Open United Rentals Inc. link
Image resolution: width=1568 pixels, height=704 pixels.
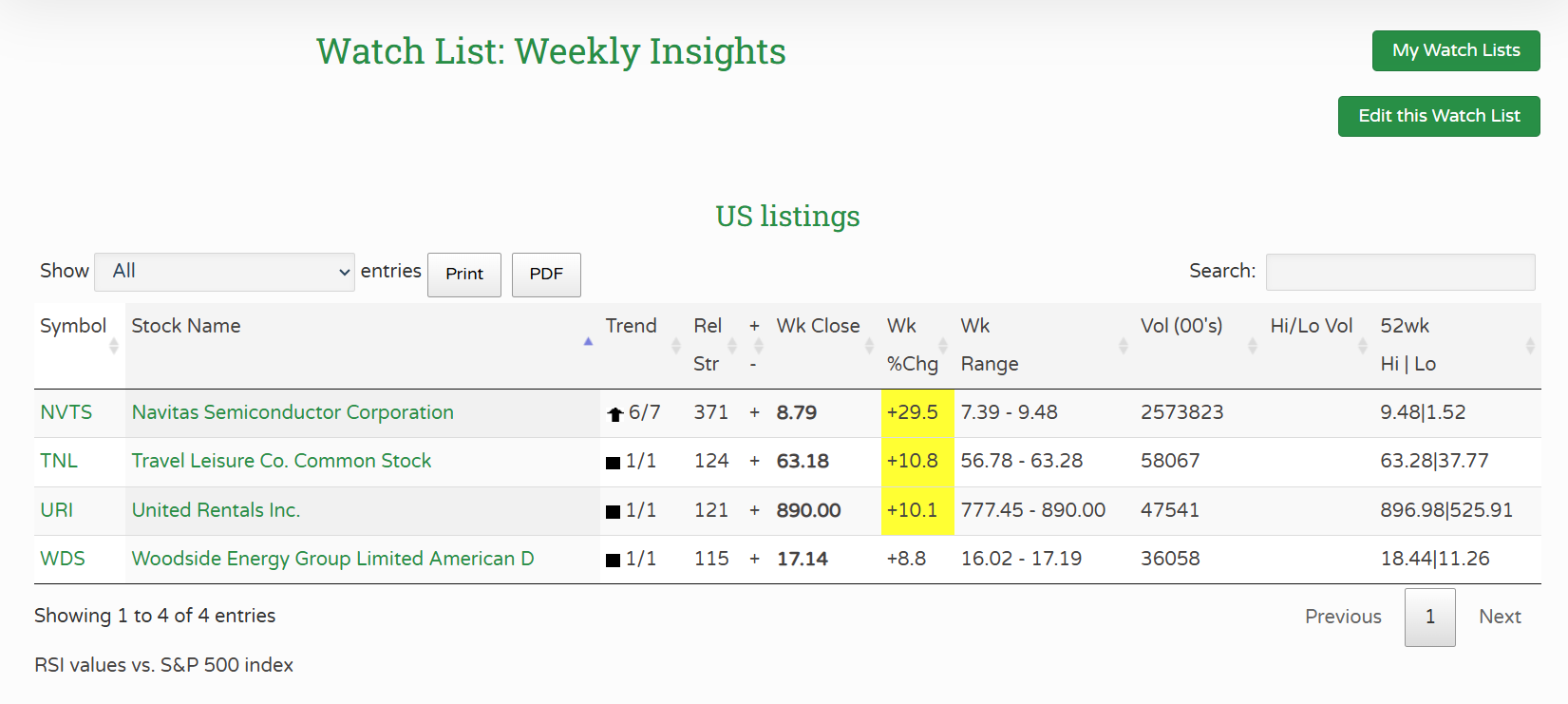pyautogui.click(x=216, y=510)
